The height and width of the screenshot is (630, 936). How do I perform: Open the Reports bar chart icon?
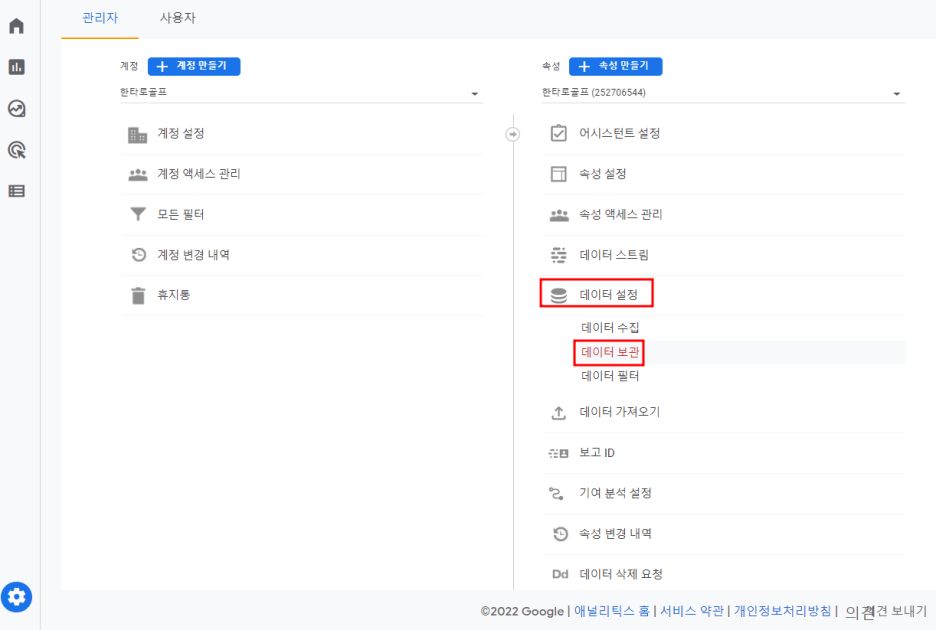click(x=17, y=67)
